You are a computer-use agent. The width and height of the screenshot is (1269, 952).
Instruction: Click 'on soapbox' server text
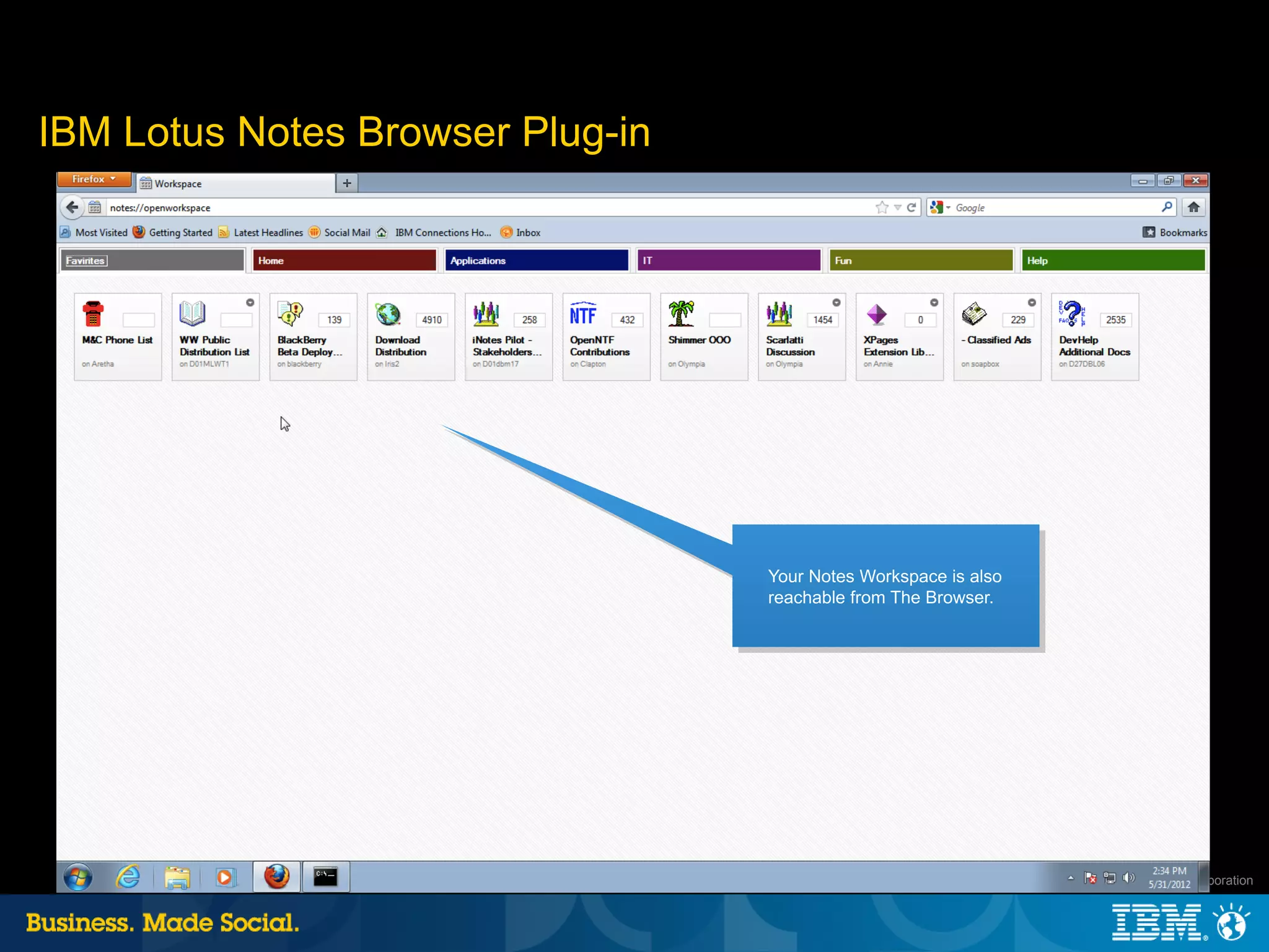(x=980, y=364)
